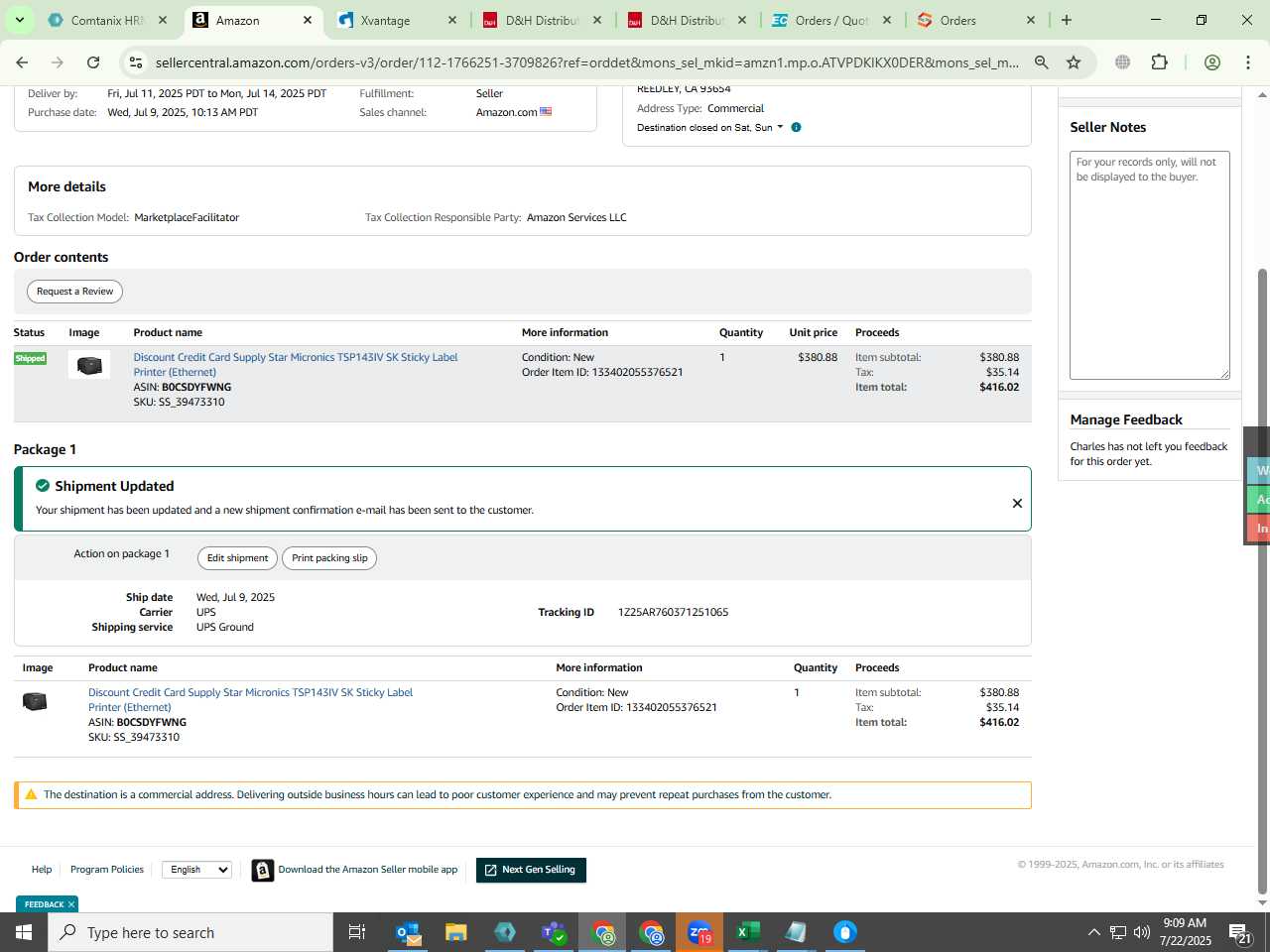Viewport: 1270px width, 952px height.
Task: Click the warning icon in commercial address alert
Action: click(31, 794)
